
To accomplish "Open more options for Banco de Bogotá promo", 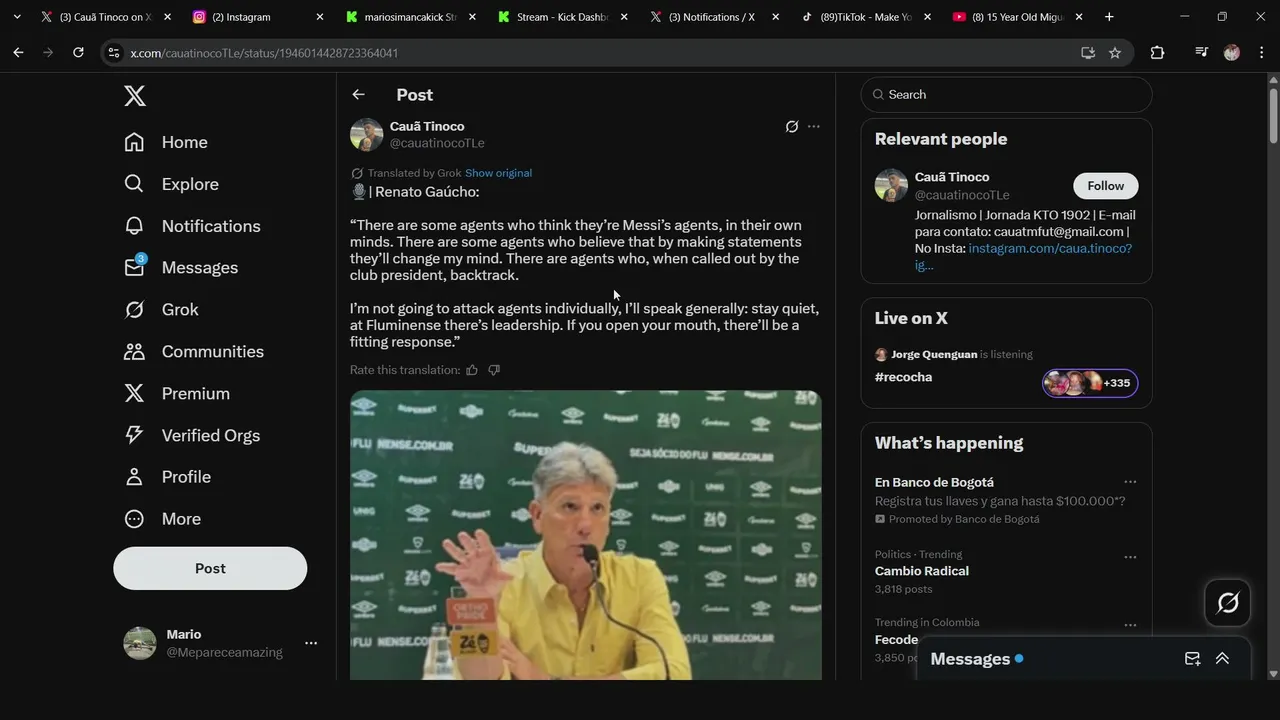I will [x=1130, y=482].
